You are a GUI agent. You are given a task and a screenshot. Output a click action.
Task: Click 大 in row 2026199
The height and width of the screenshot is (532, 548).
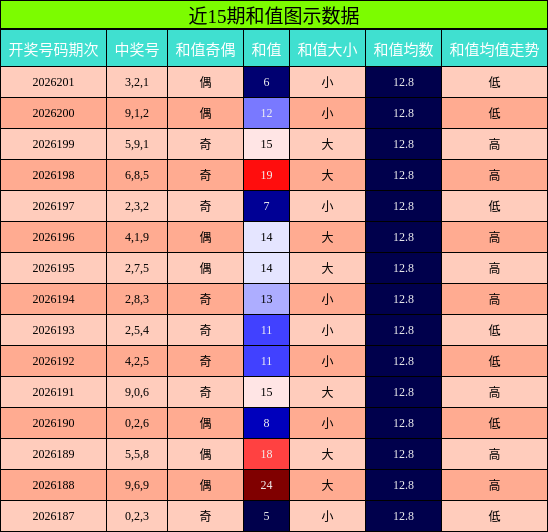pyautogui.click(x=327, y=144)
